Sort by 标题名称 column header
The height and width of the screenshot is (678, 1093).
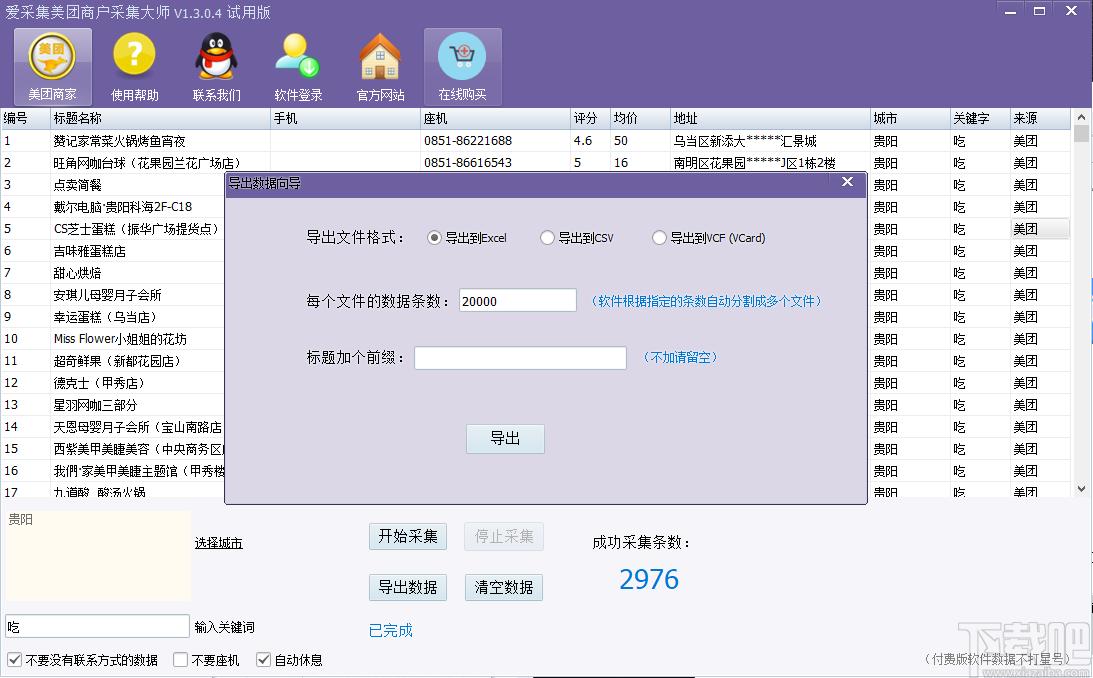pos(160,118)
